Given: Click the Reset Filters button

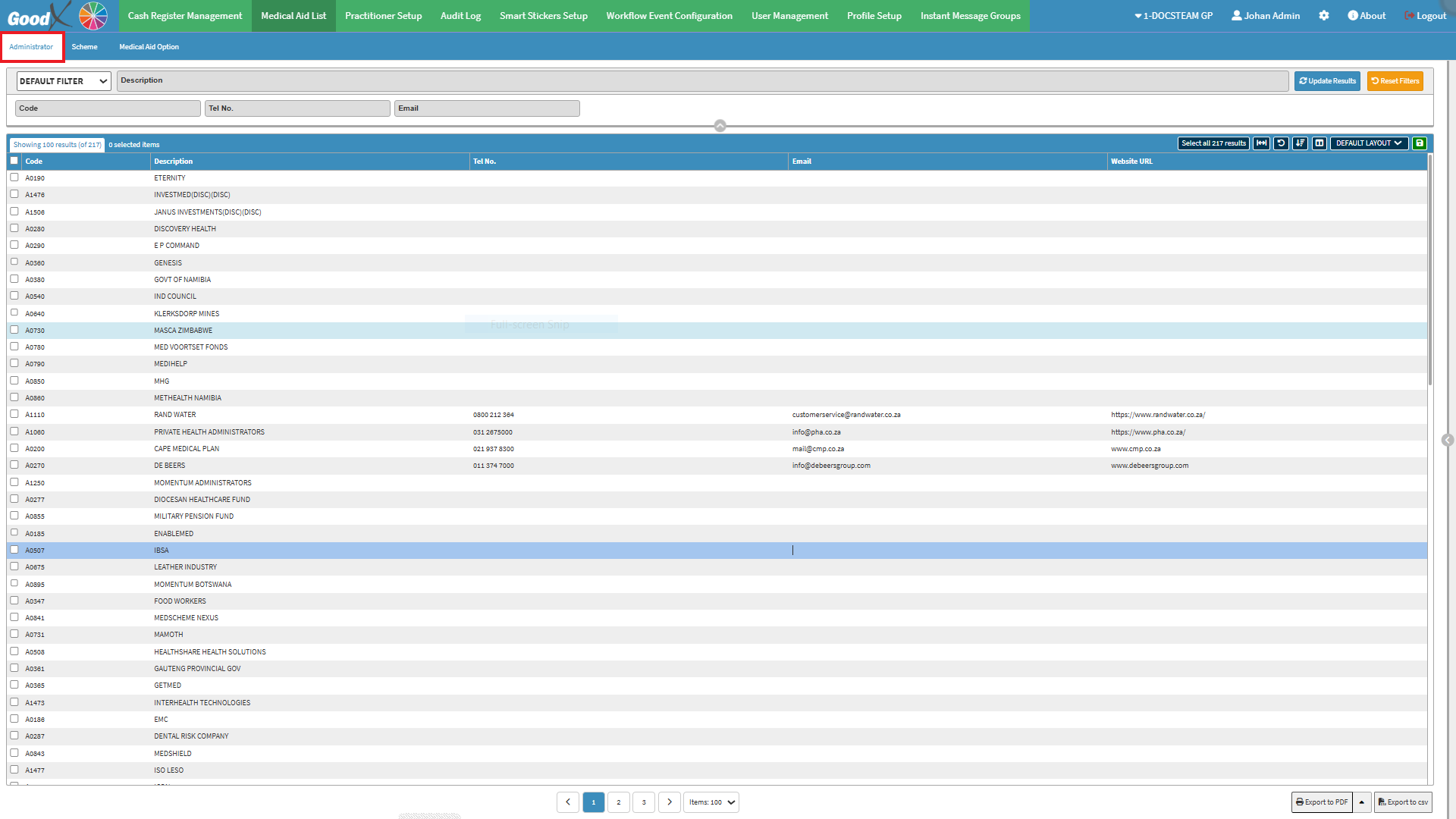Looking at the screenshot, I should [1395, 81].
